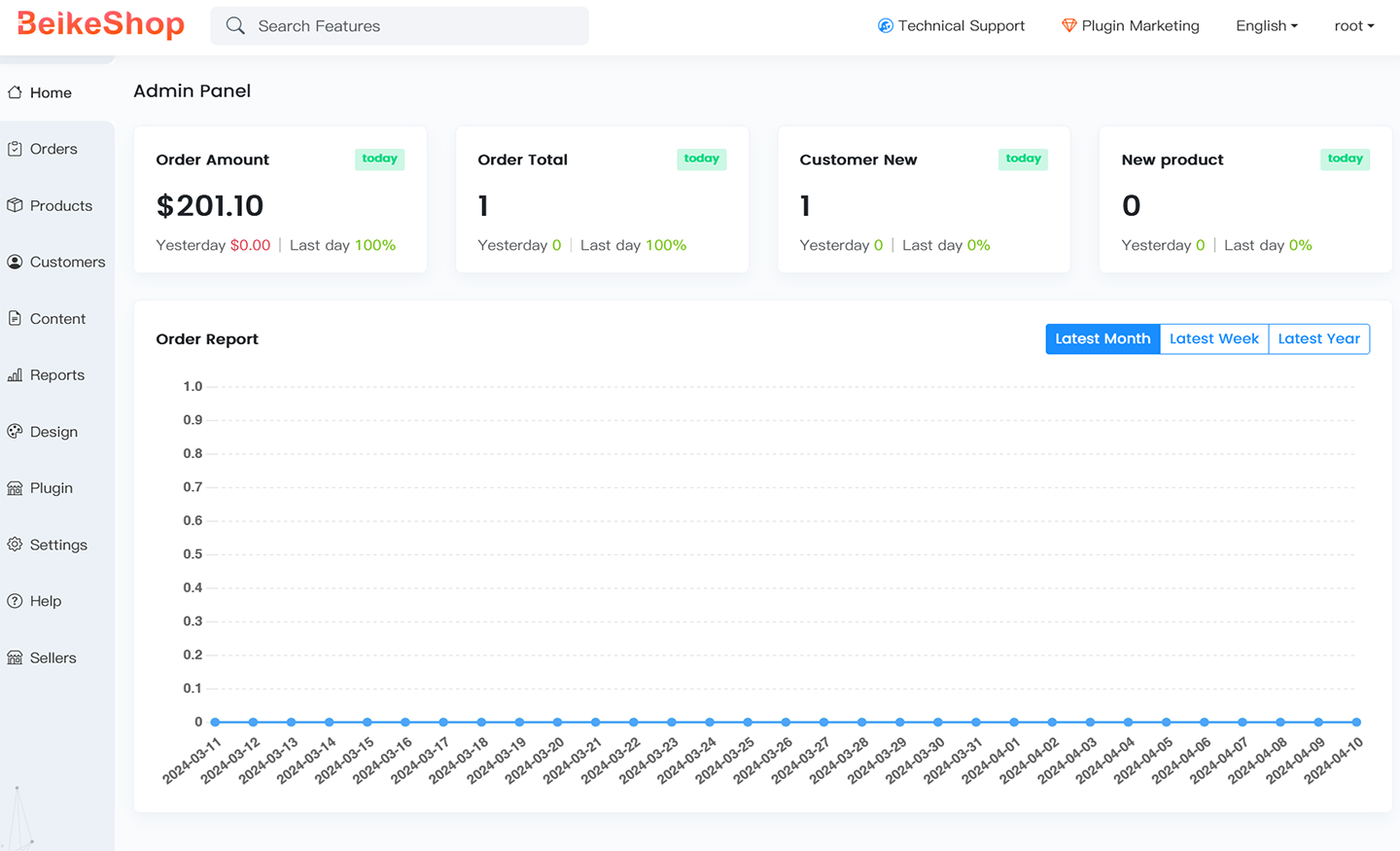Click the 0.5 y-axis label
The image size is (1400, 851).
[x=192, y=554]
